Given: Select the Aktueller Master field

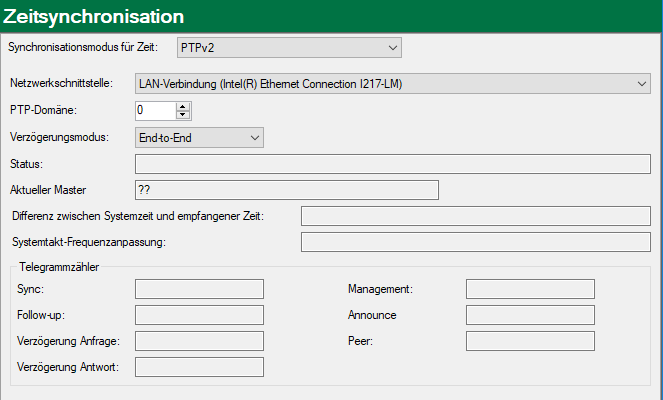Looking at the screenshot, I should click(286, 190).
